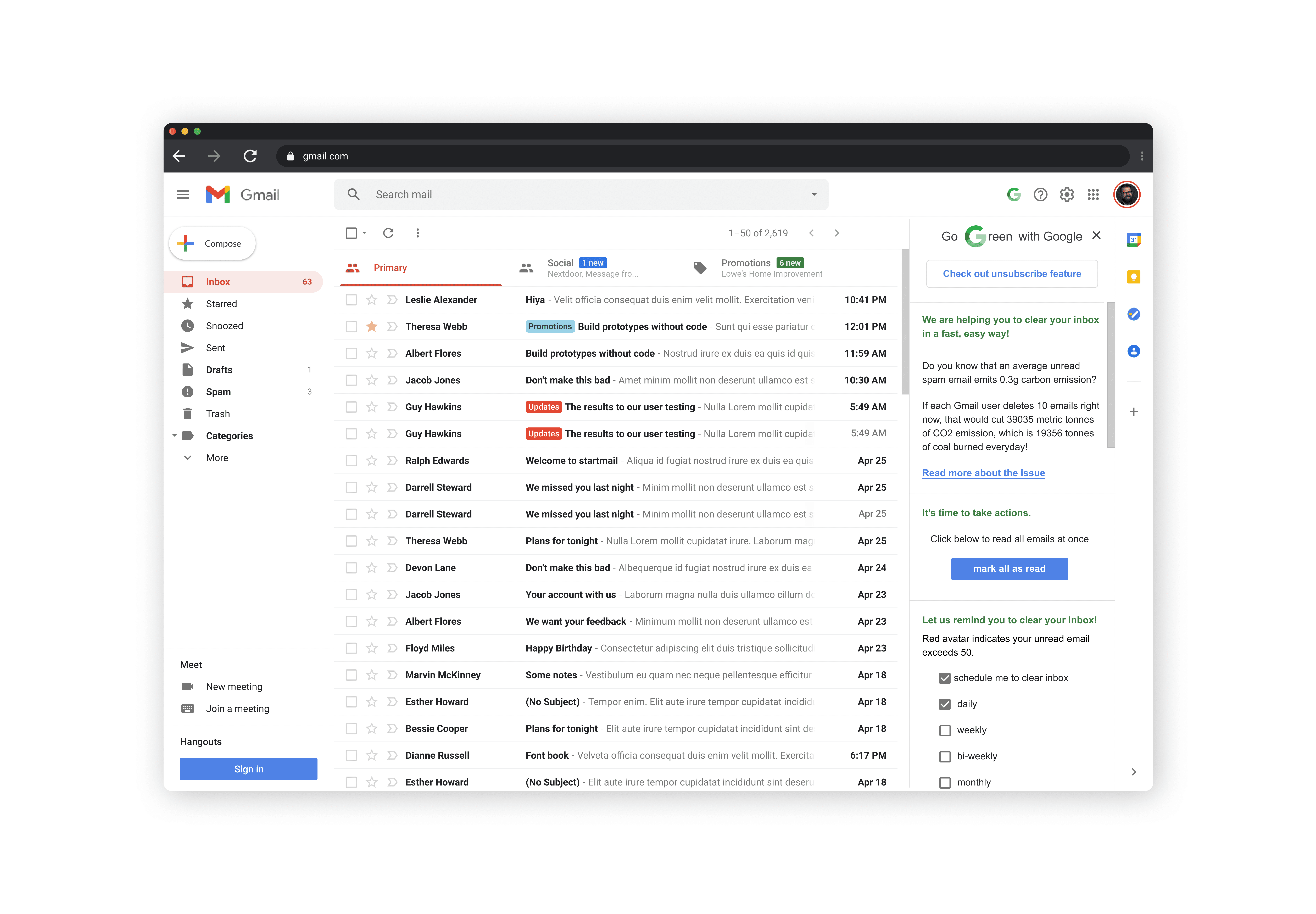
Task: Mark Albert Flores Build prototypes email as important
Action: [392, 353]
